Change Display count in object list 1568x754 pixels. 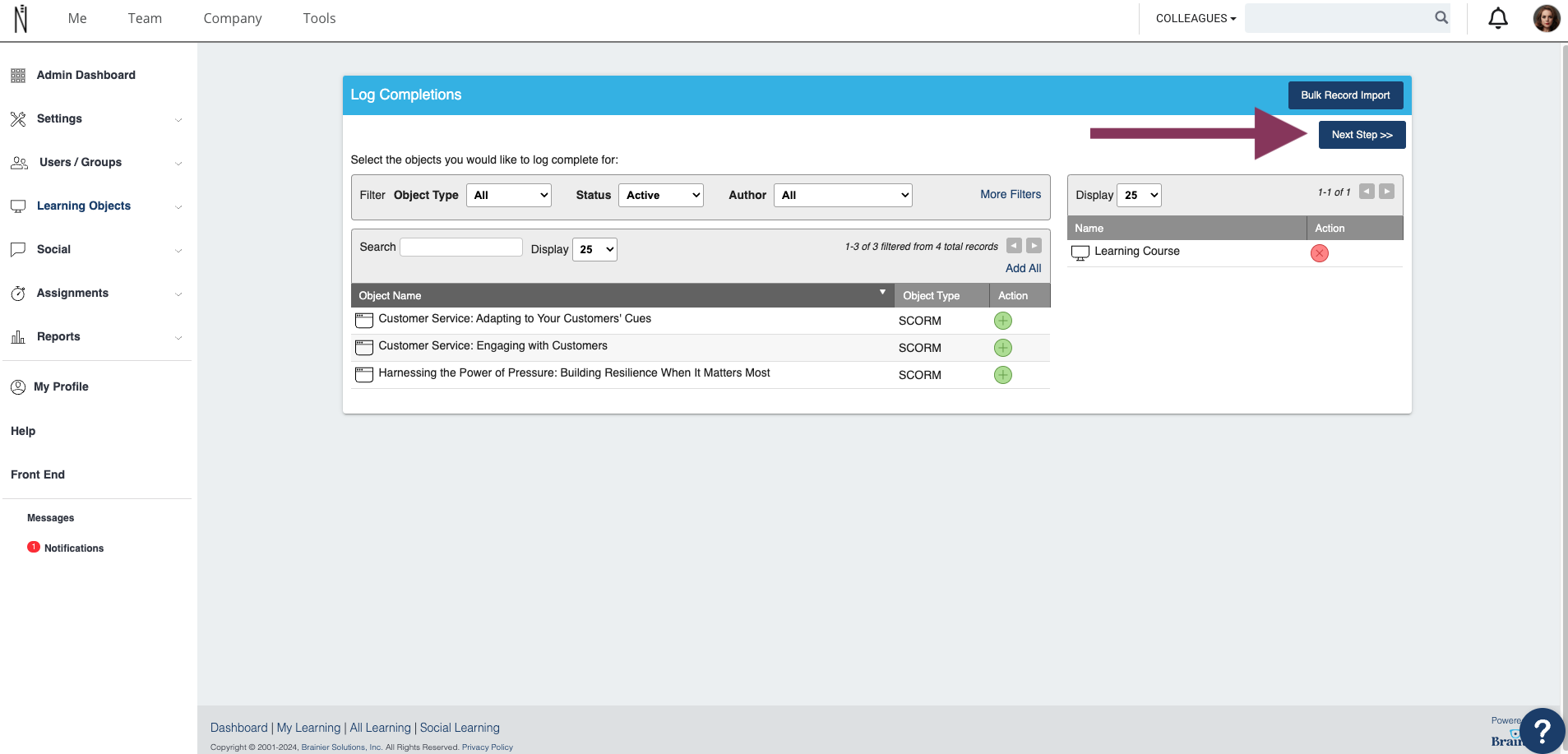594,249
